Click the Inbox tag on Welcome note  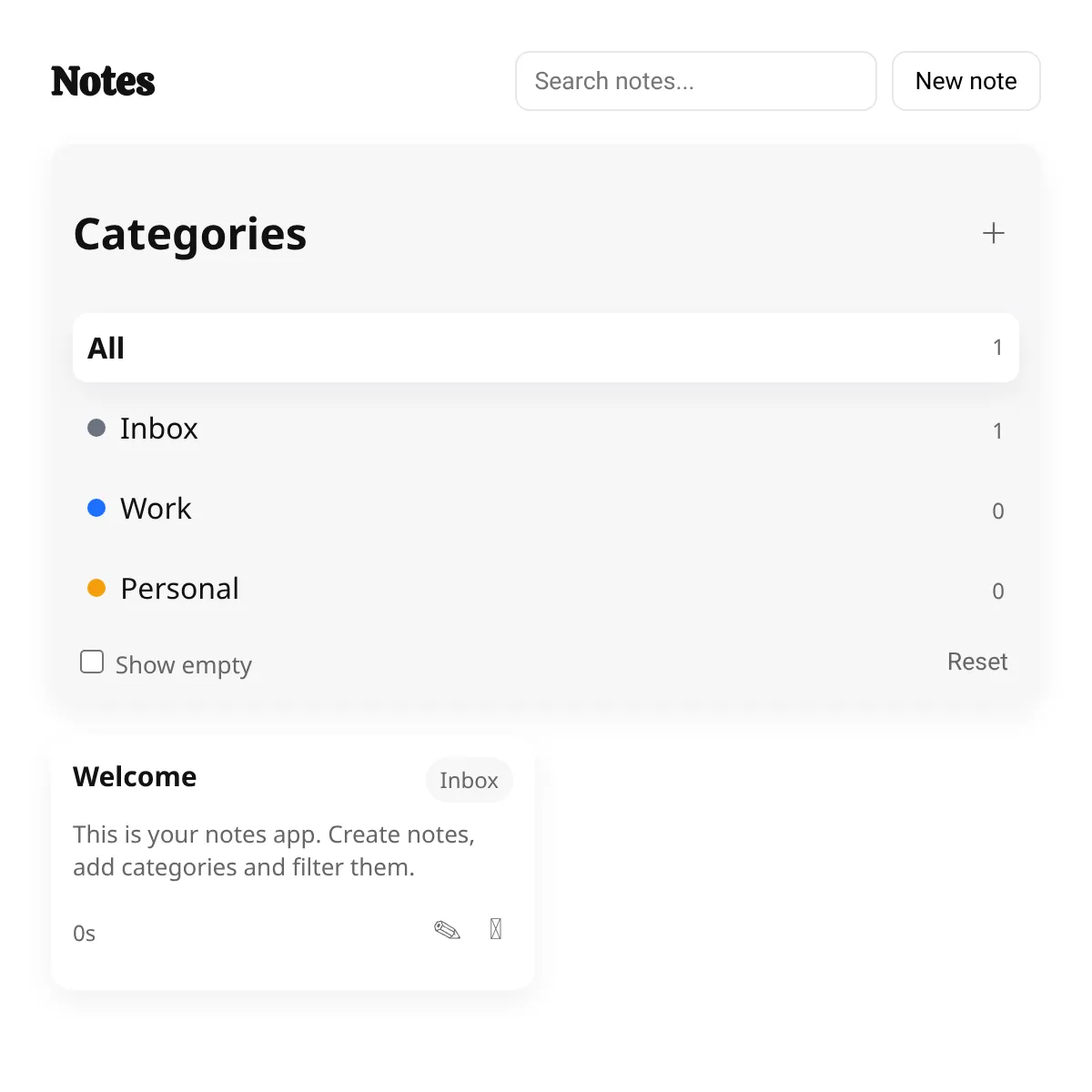click(470, 781)
